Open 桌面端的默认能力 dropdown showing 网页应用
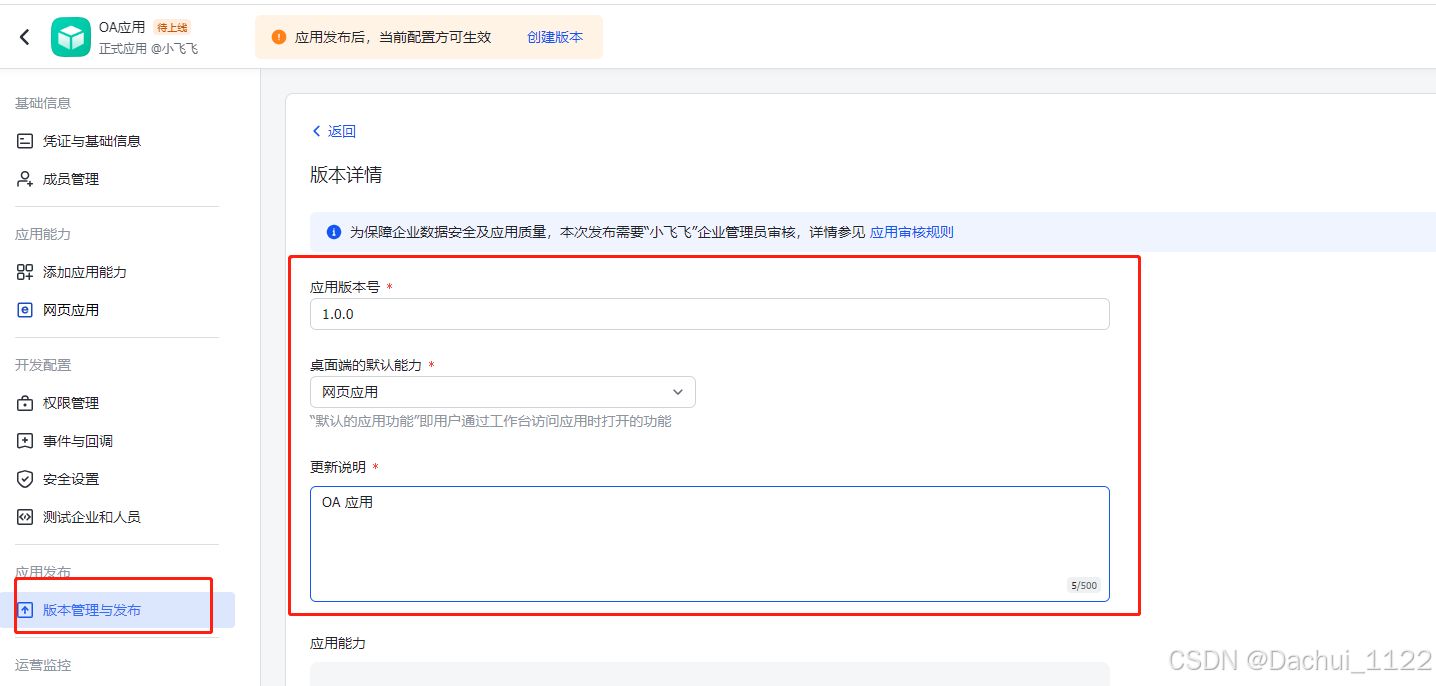This screenshot has width=1436, height=686. tap(503, 392)
